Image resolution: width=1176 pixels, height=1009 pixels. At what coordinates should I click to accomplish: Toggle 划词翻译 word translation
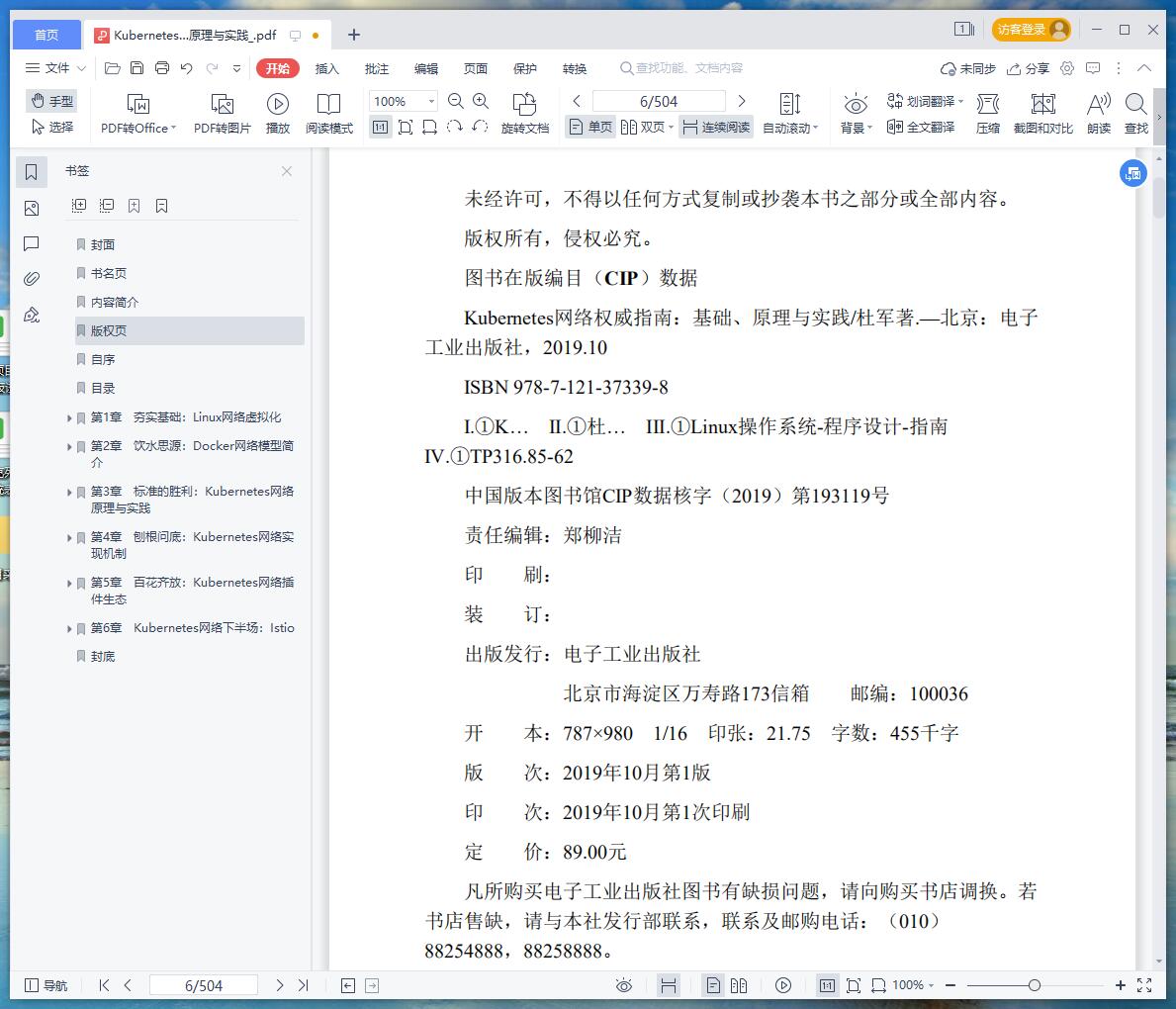tap(925, 101)
